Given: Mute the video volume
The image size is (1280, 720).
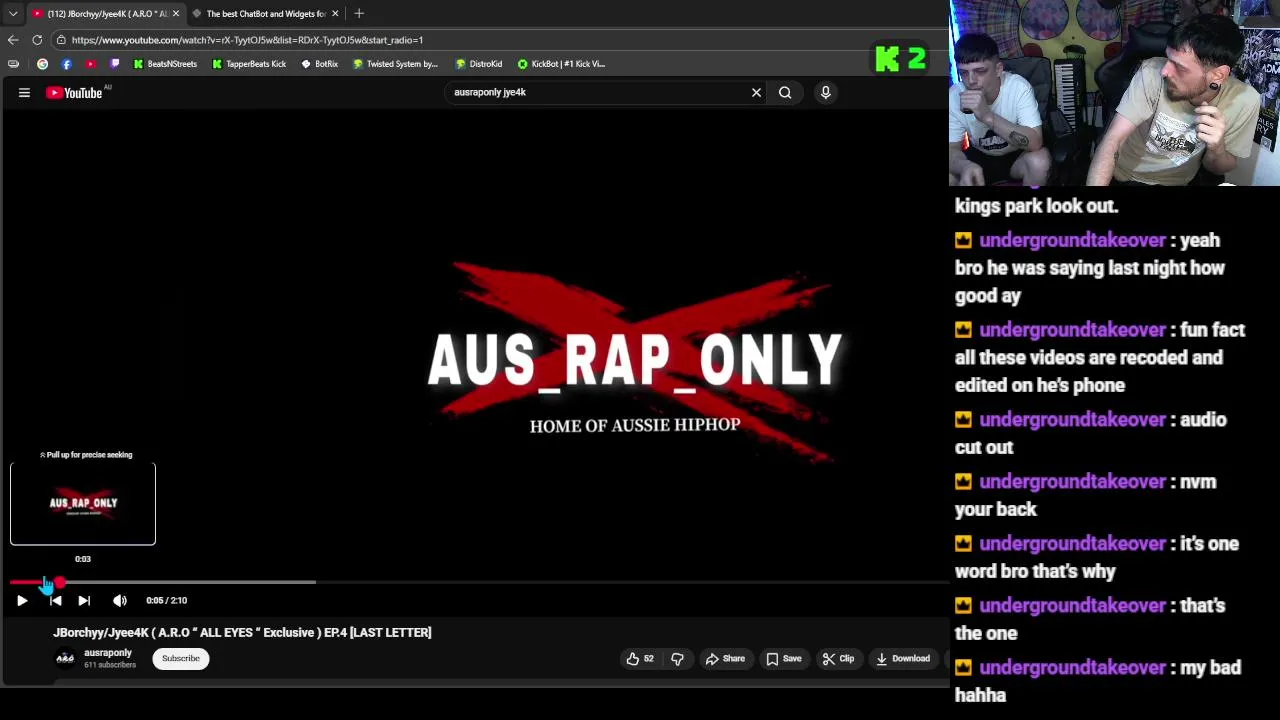Looking at the screenshot, I should (120, 600).
